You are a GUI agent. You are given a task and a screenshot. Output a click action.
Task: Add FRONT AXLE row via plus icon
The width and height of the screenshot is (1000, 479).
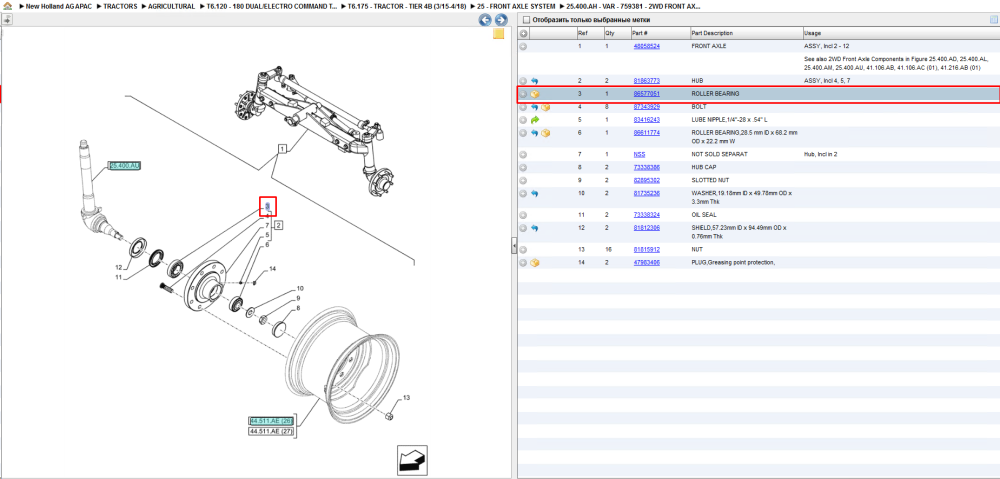pyautogui.click(x=523, y=47)
